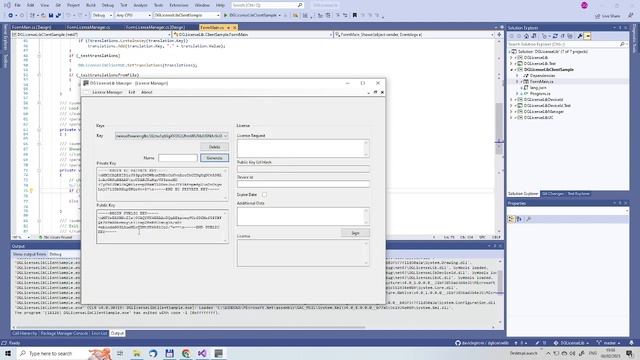Click inside Device Id field
This screenshot has height=360, width=640.
303,184
